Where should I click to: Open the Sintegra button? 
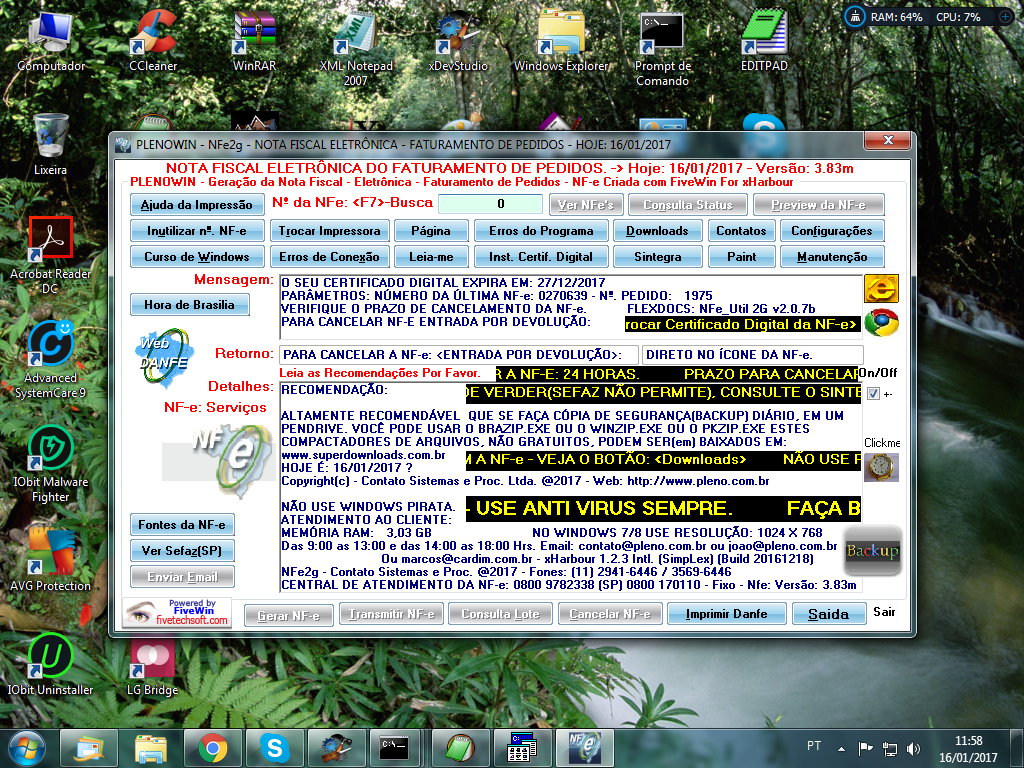(657, 257)
